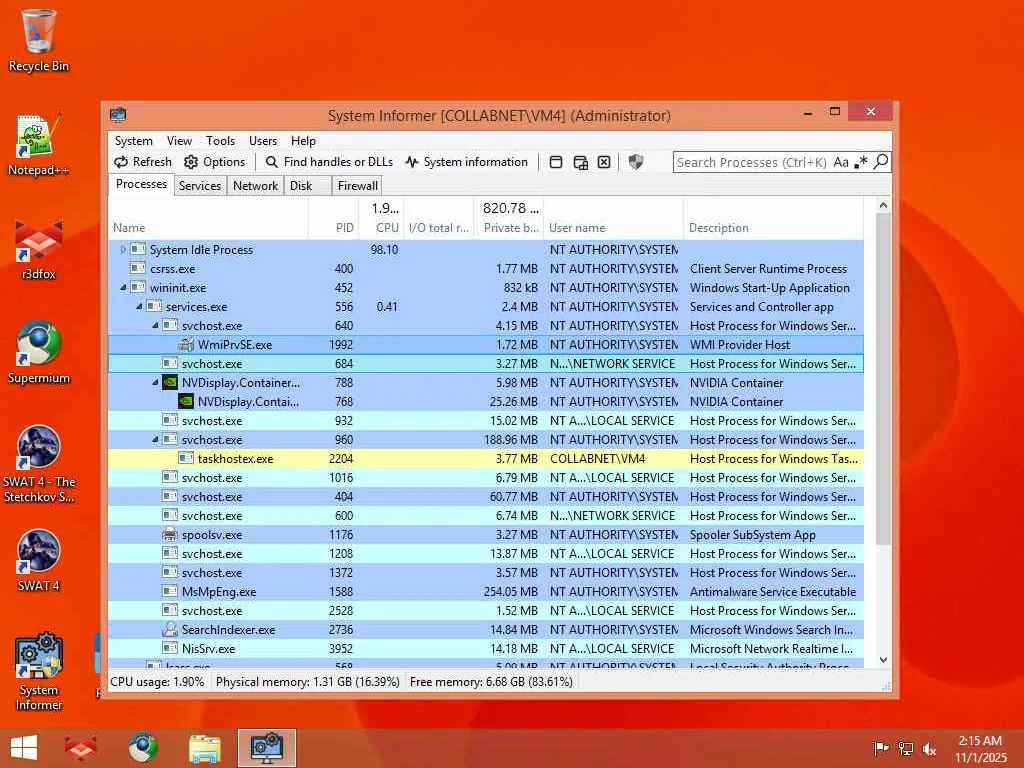Viewport: 1024px width, 768px height.
Task: Open System Informer desktop shortcut
Action: 39,671
